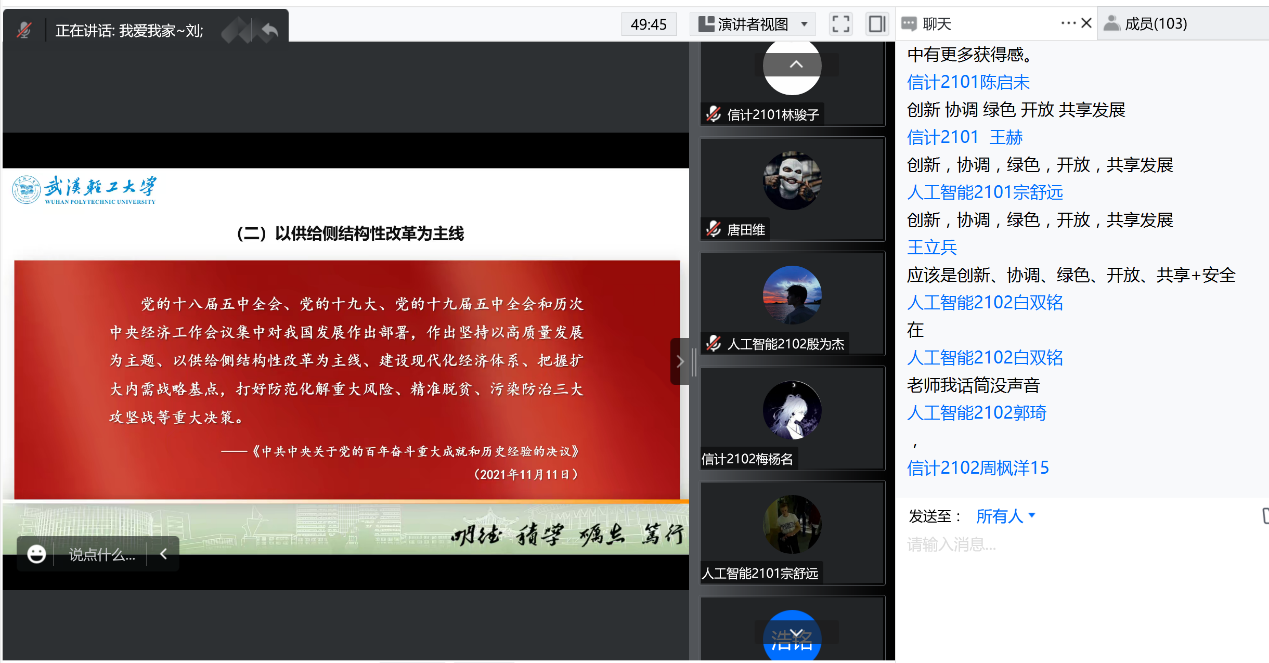This screenshot has height=663, width=1269.
Task: Click the slide date text （2021年11月11日）
Action: (x=527, y=474)
